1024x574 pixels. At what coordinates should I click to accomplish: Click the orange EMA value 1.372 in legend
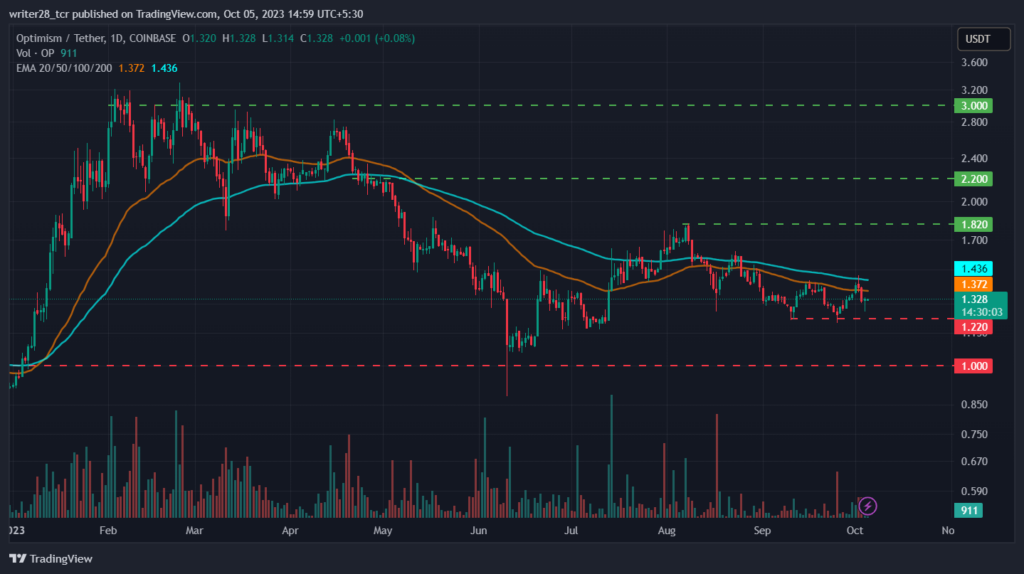pyautogui.click(x=131, y=68)
